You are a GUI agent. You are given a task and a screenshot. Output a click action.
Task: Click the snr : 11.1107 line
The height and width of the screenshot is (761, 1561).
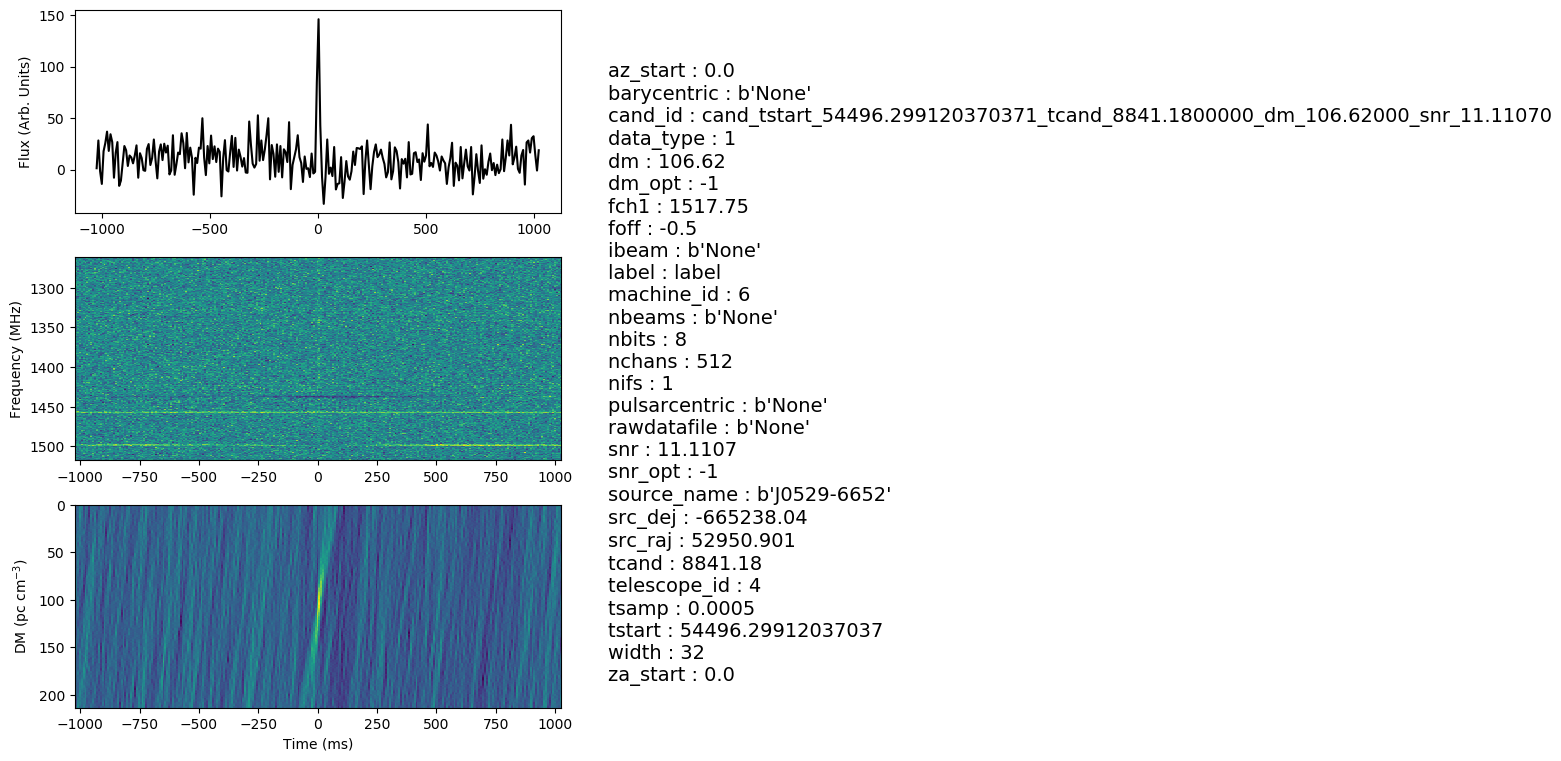coord(672,450)
